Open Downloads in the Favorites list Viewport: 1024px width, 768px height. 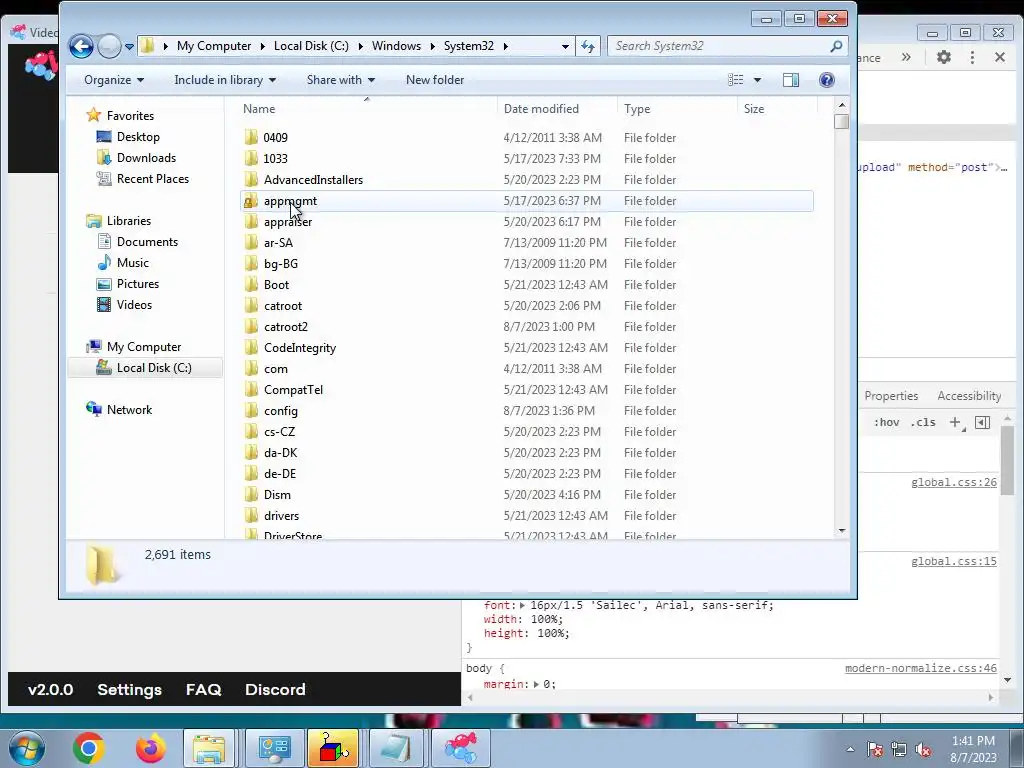146,157
